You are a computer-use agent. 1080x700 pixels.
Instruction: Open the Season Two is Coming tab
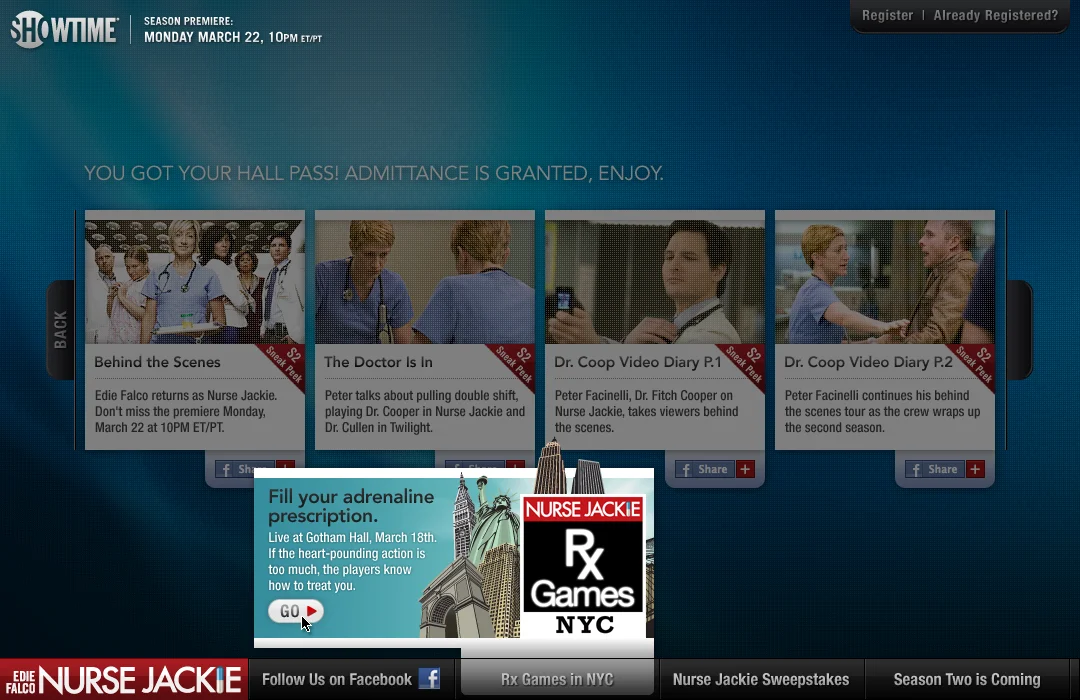[x=967, y=679]
